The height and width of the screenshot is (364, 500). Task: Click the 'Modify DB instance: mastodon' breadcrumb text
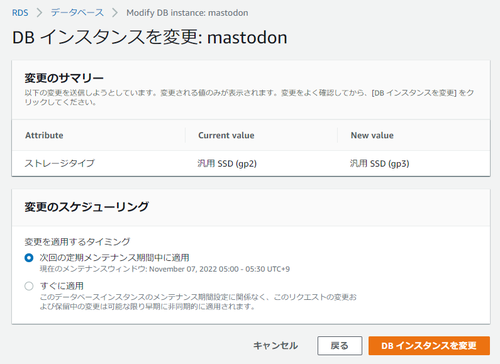click(x=187, y=13)
